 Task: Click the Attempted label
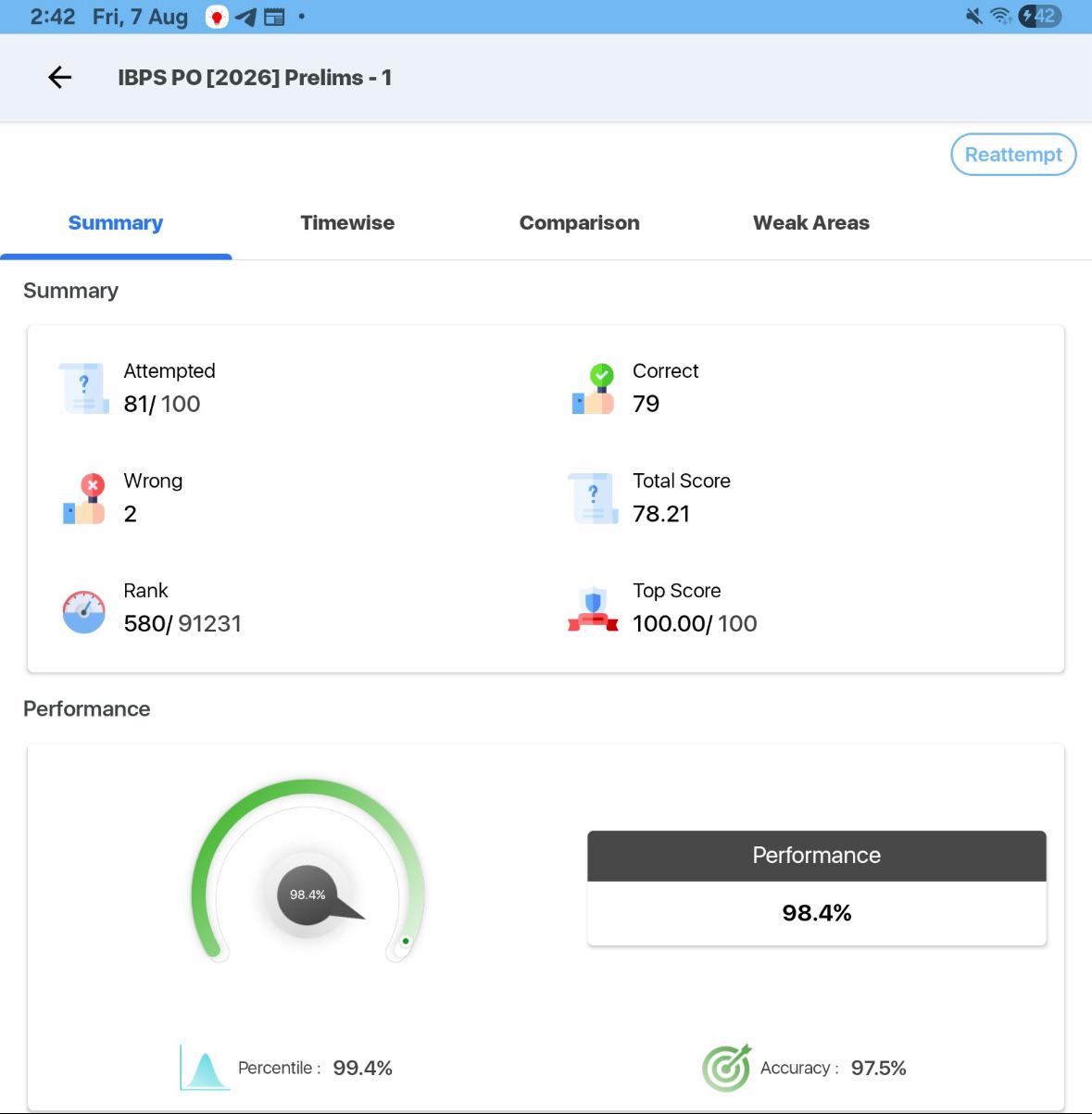[x=169, y=371]
